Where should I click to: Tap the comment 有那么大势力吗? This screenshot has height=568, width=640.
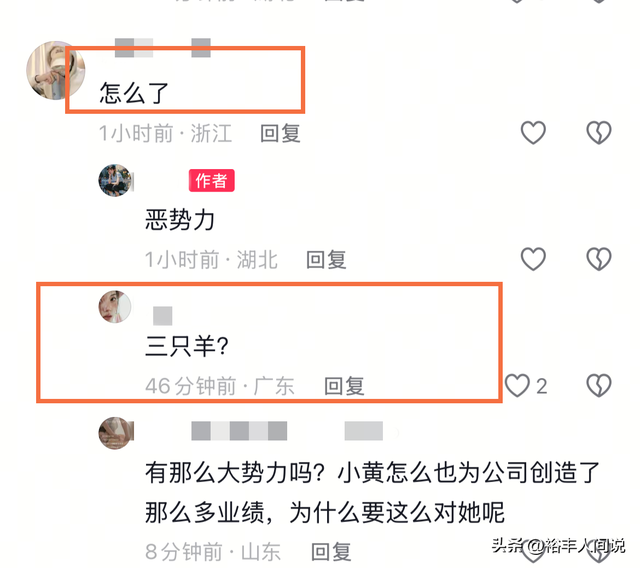(372, 493)
